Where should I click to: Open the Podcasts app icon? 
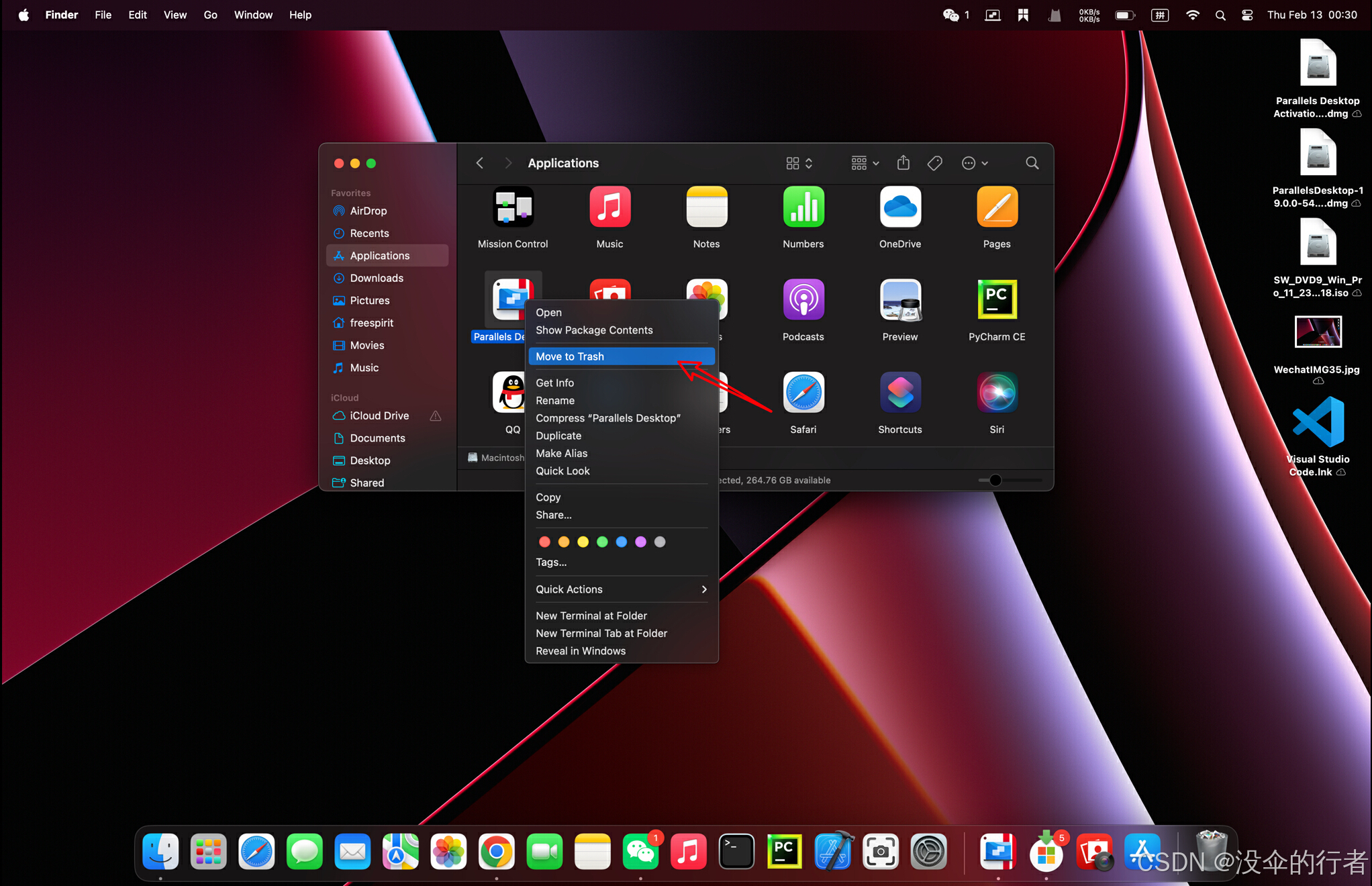click(803, 300)
